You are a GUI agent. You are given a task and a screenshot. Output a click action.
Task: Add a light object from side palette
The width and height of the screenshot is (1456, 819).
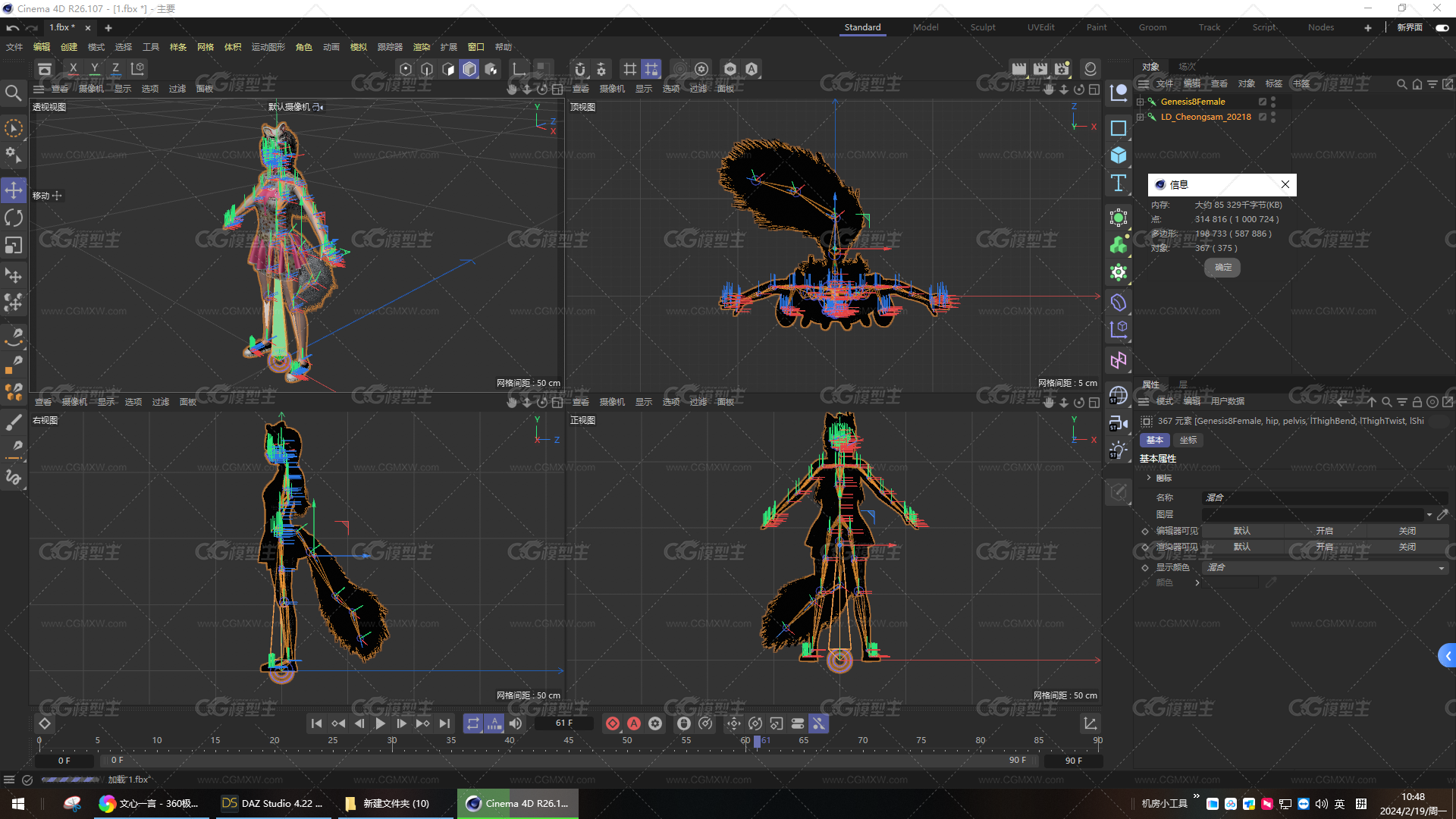[1119, 450]
